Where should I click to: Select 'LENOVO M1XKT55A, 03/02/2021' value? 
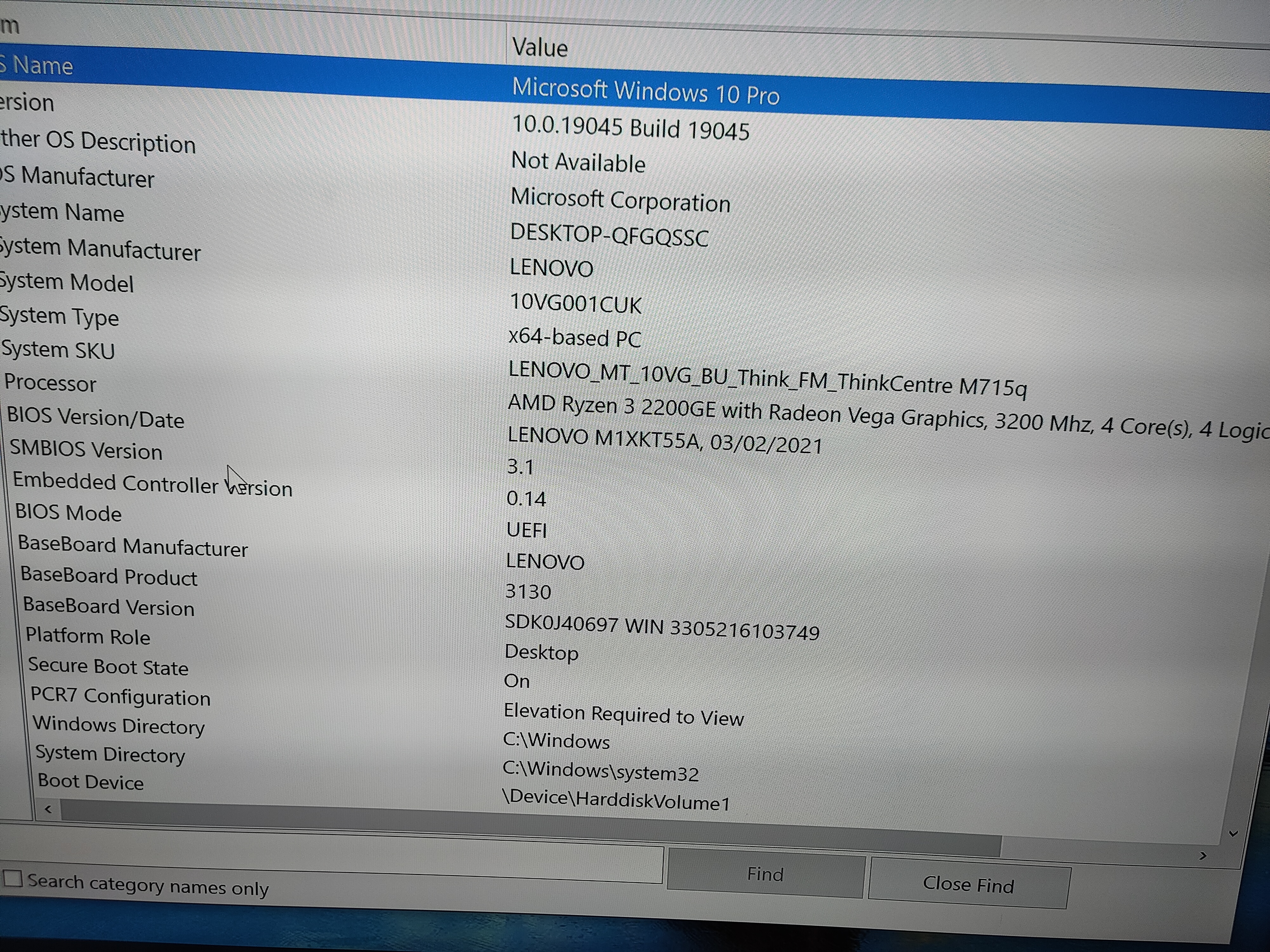click(665, 441)
